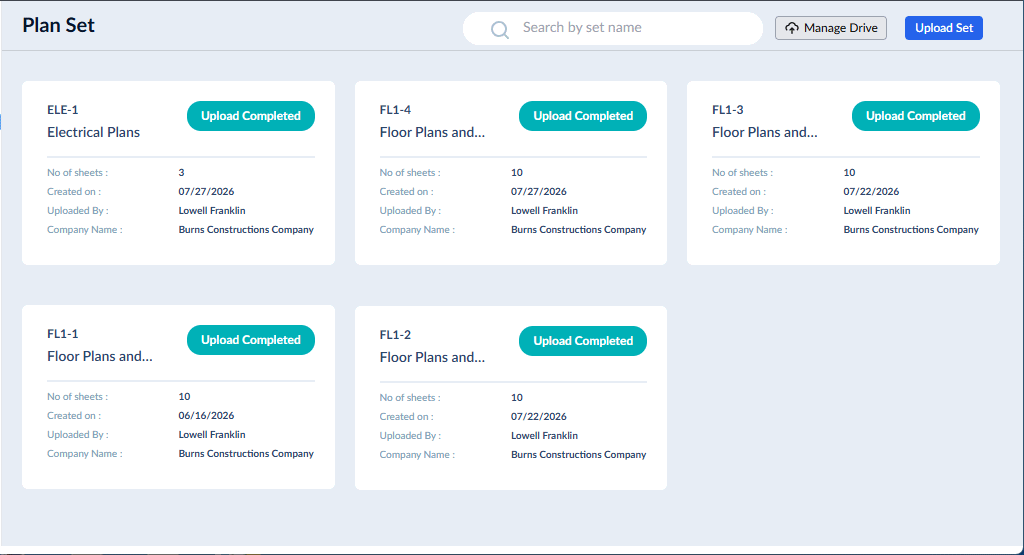This screenshot has height=555, width=1024.
Task: Click created date 07/27/2026 in FL1-4 card
Action: (539, 191)
